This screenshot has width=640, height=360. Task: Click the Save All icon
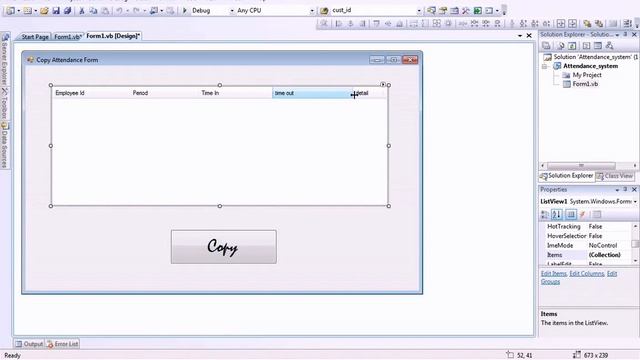(67, 11)
